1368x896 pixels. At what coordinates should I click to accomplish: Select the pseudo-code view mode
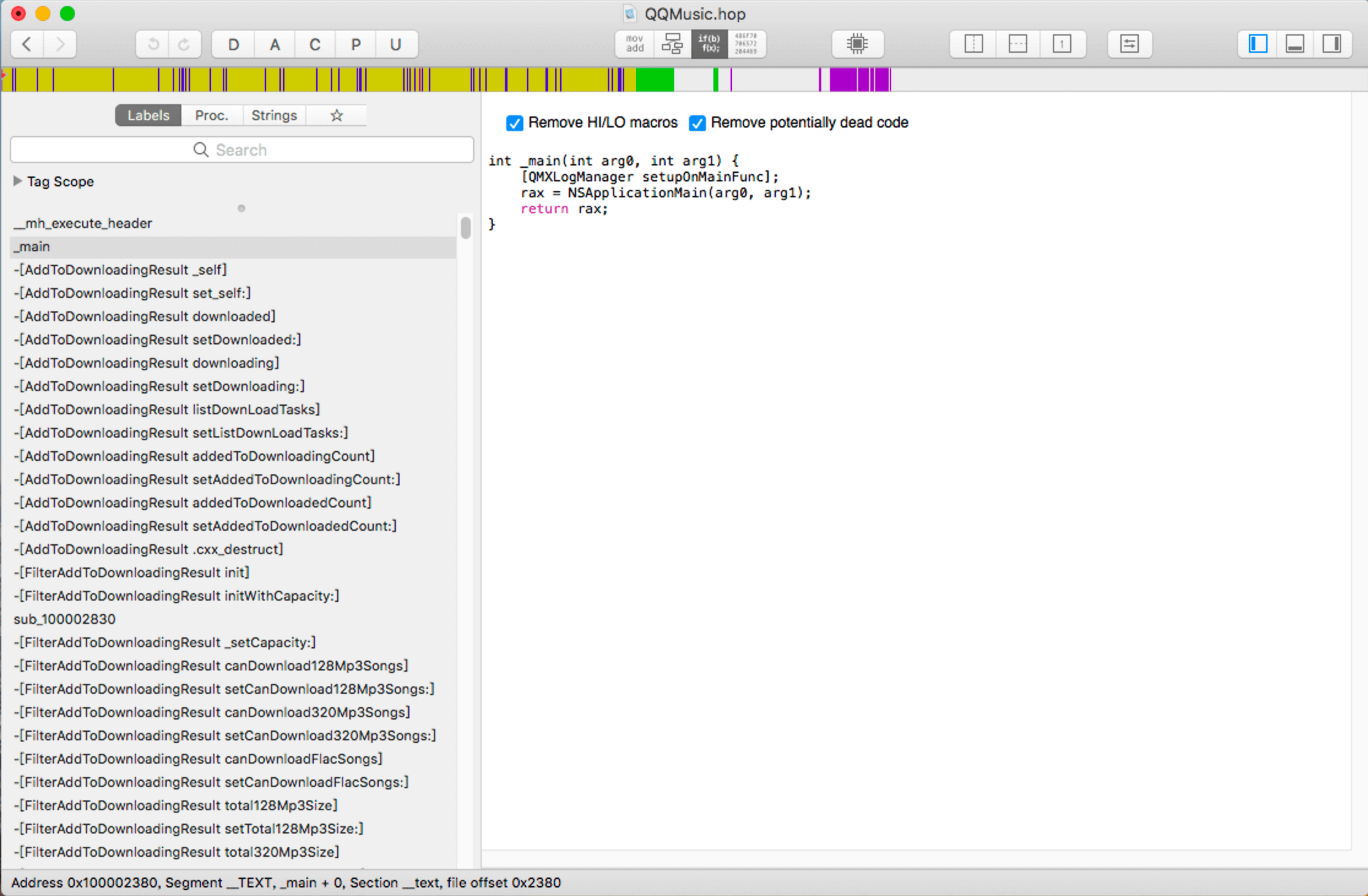pos(710,44)
